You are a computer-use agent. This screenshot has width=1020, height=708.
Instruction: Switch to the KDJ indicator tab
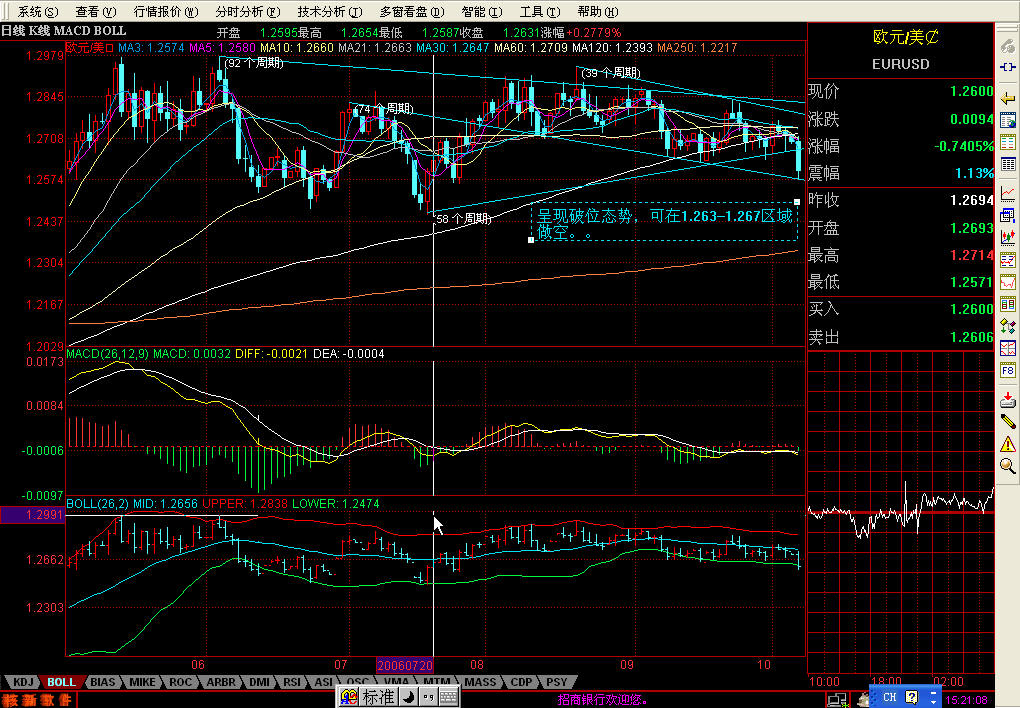23,682
